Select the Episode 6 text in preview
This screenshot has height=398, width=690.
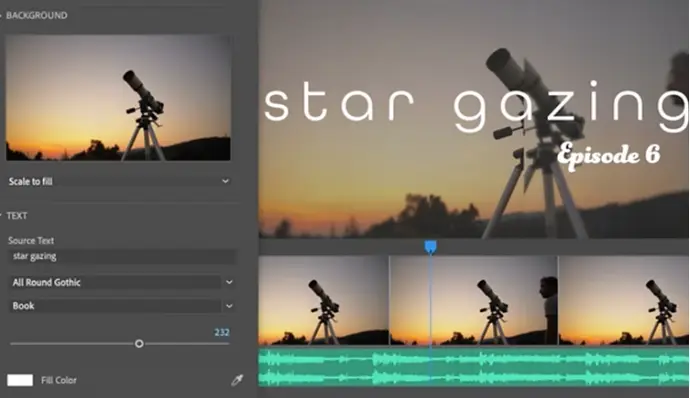click(609, 156)
